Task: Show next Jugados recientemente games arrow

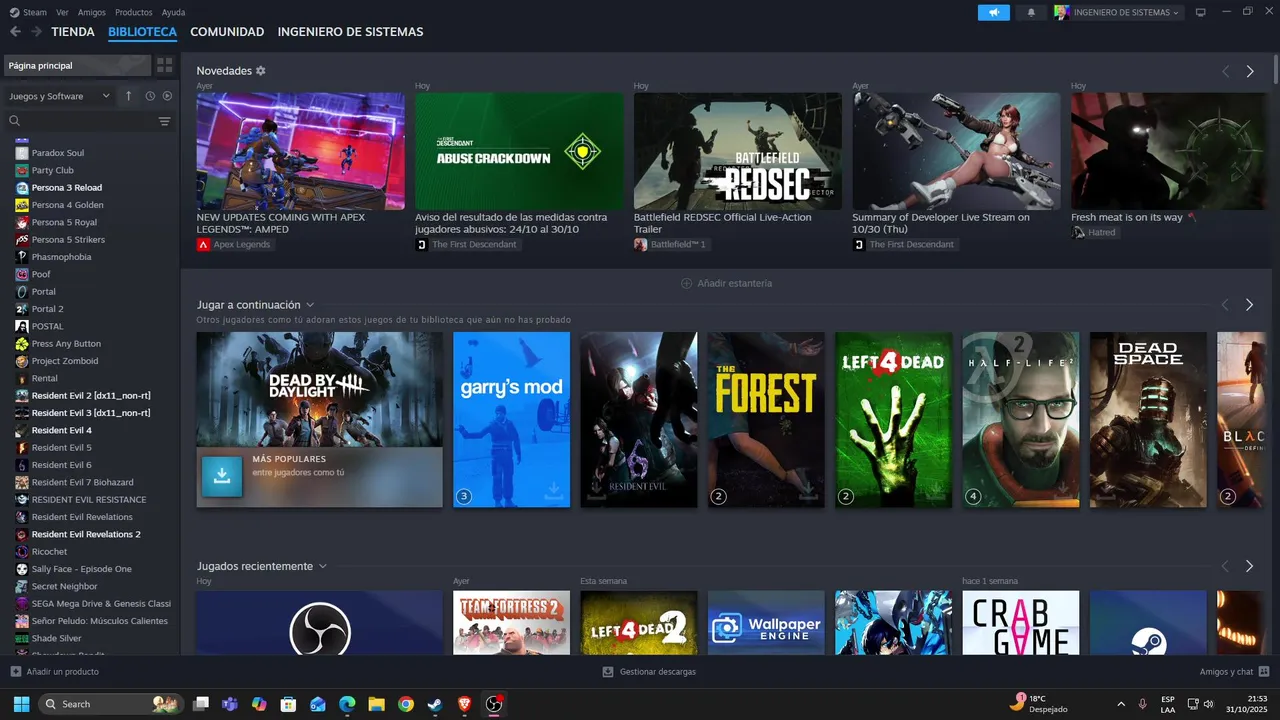Action: pyautogui.click(x=1250, y=566)
